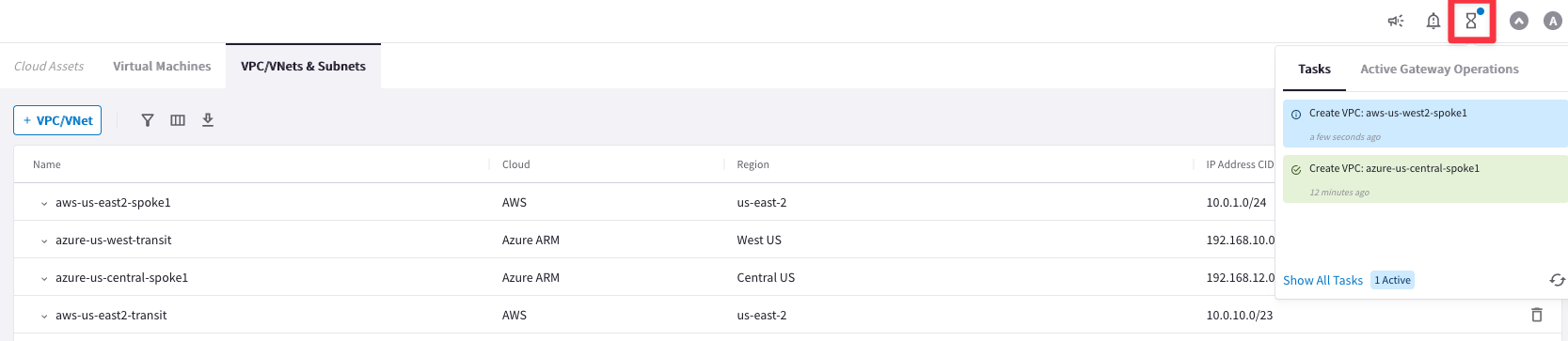Select the Cloud Assets tab
Image resolution: width=1568 pixels, height=341 pixels.
coord(49,66)
